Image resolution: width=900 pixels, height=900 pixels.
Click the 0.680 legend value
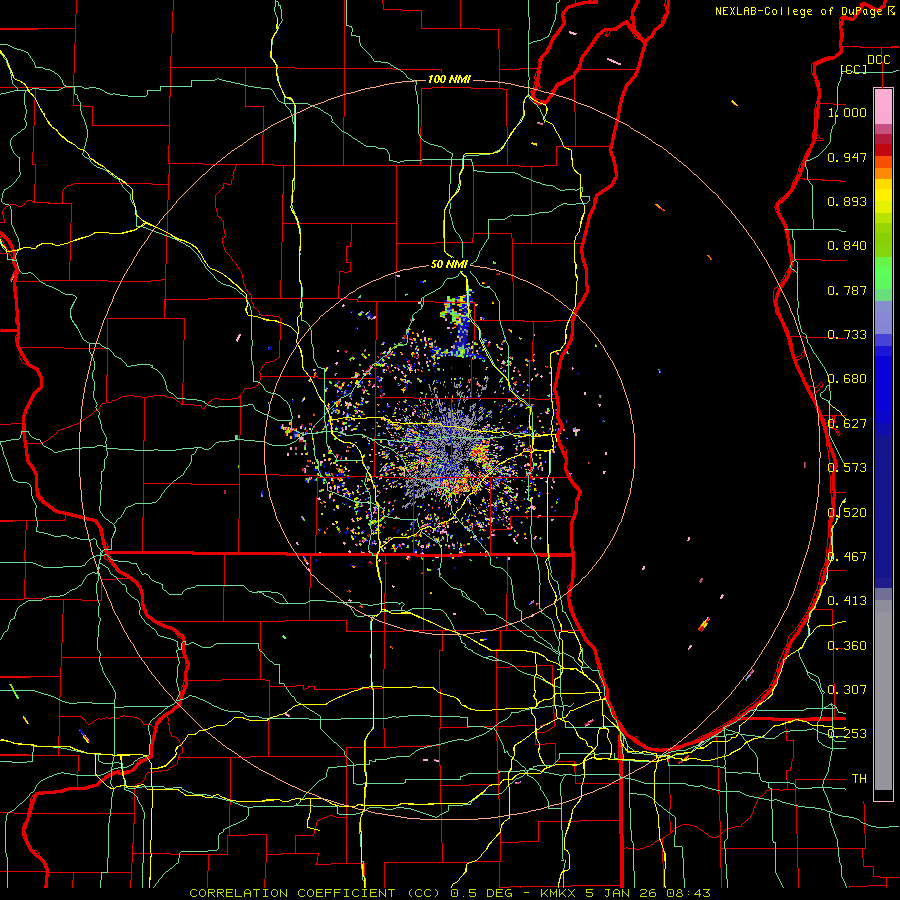click(x=847, y=379)
